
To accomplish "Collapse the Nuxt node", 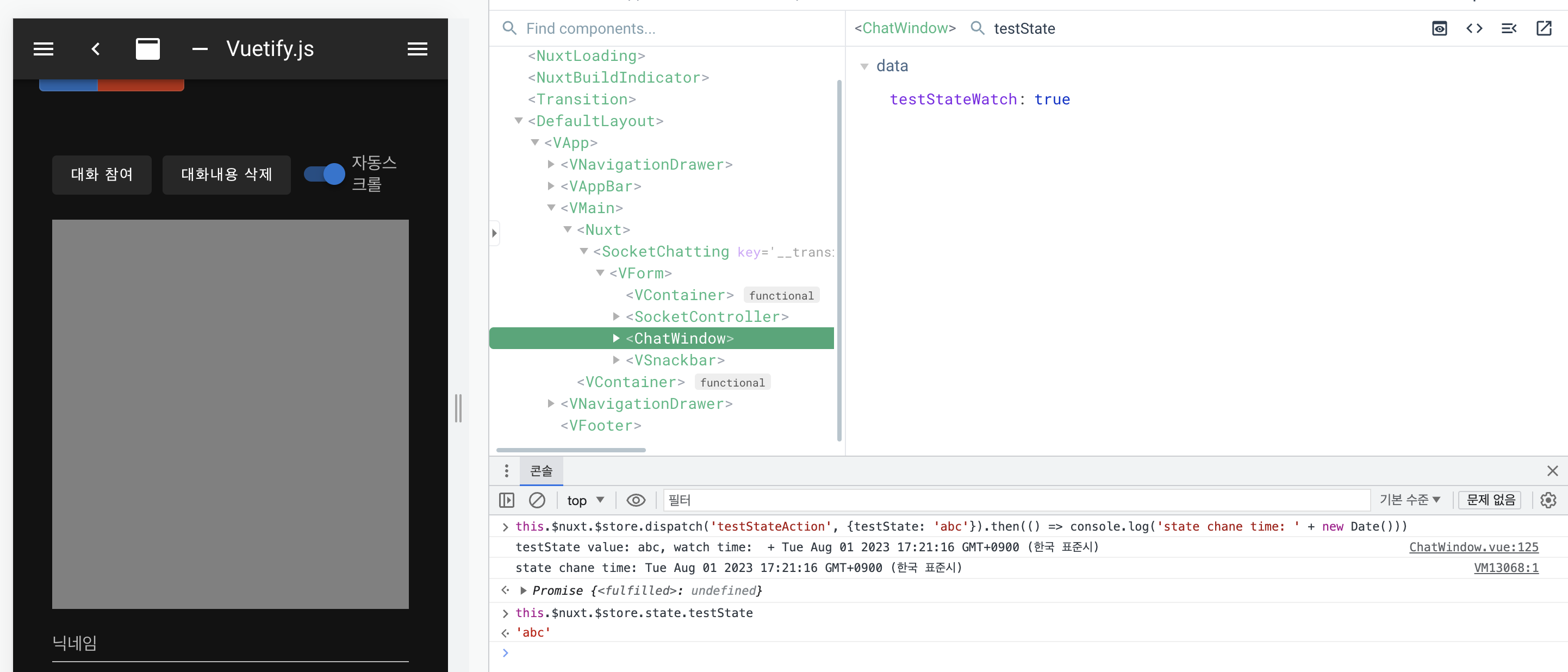I will 567,229.
